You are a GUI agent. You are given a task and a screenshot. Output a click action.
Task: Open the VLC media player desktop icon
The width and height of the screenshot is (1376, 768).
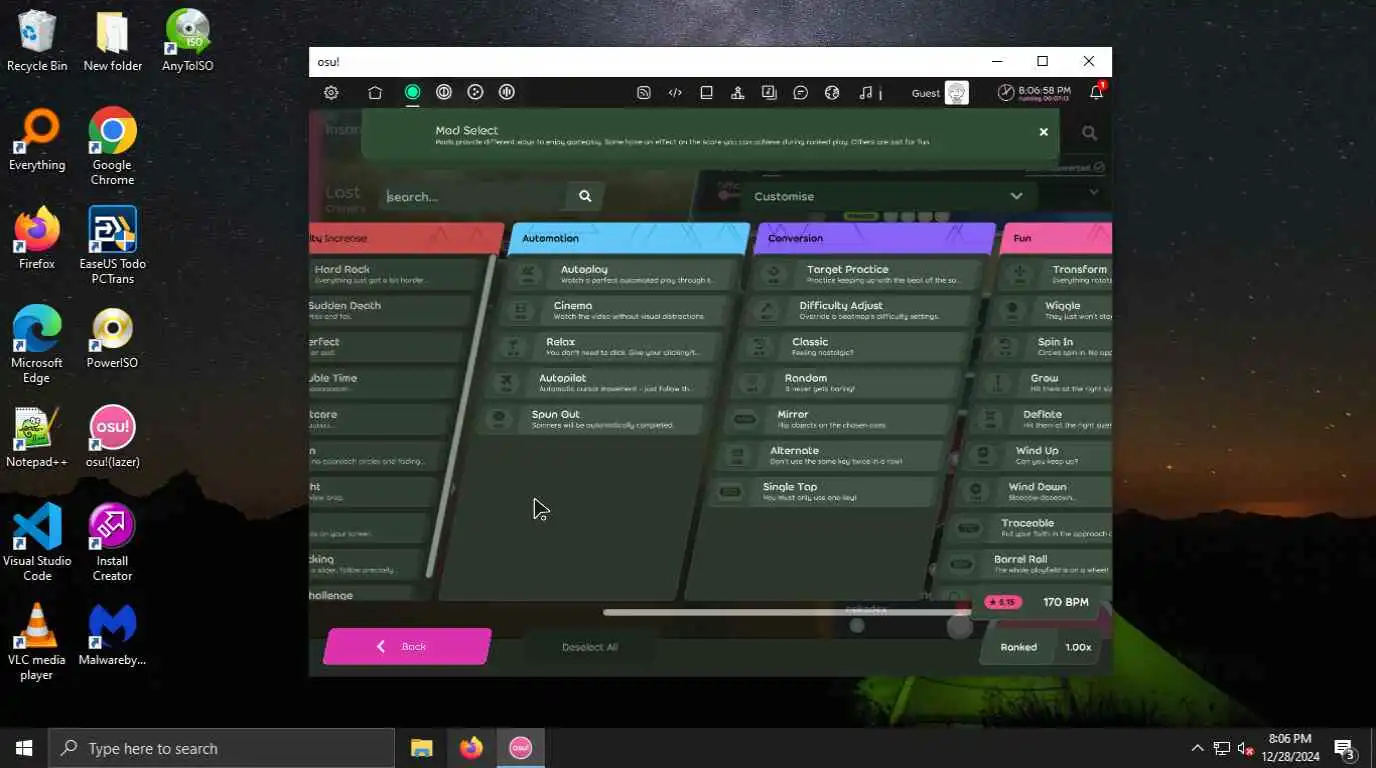[x=37, y=641]
